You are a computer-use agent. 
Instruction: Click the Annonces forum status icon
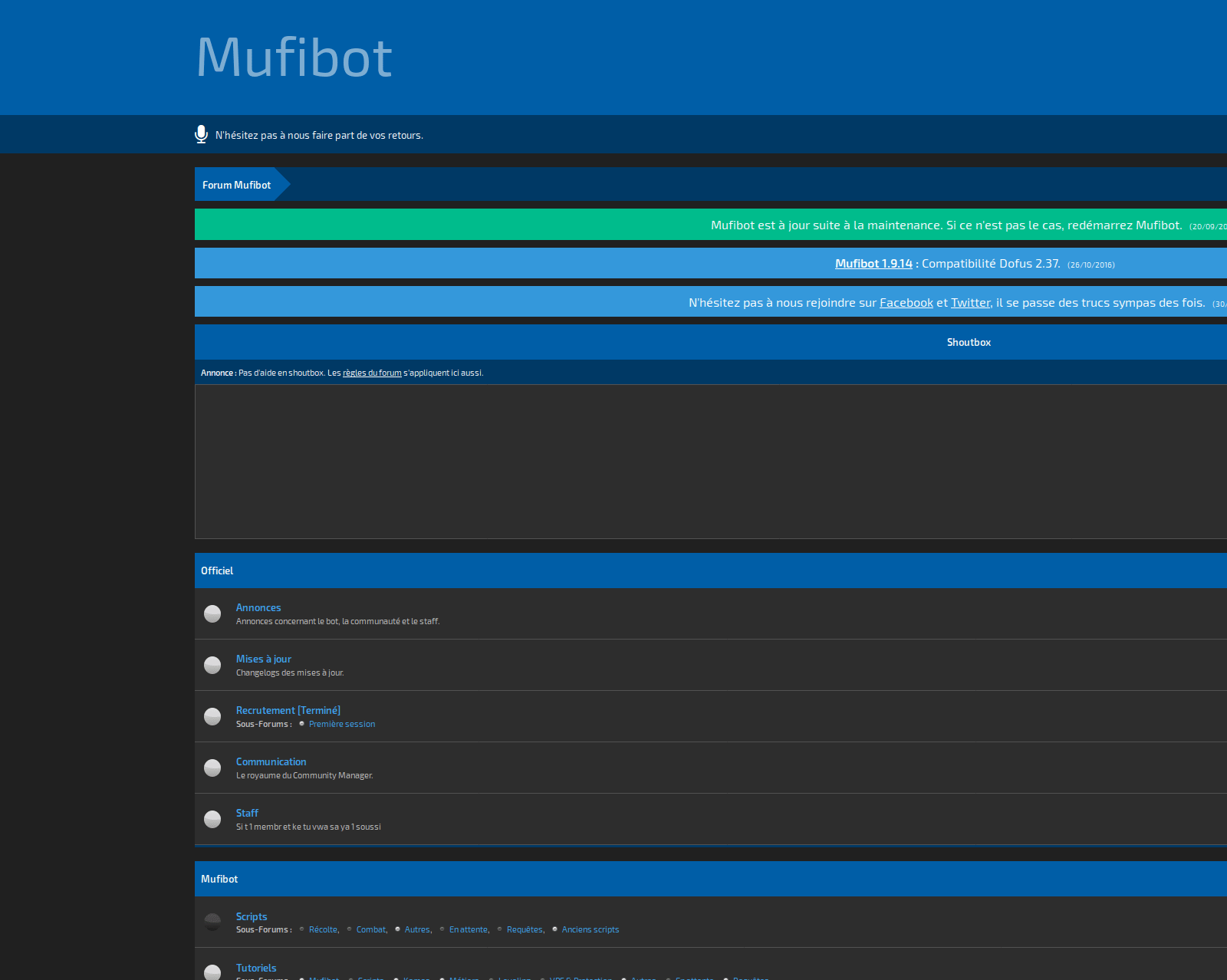tap(212, 613)
